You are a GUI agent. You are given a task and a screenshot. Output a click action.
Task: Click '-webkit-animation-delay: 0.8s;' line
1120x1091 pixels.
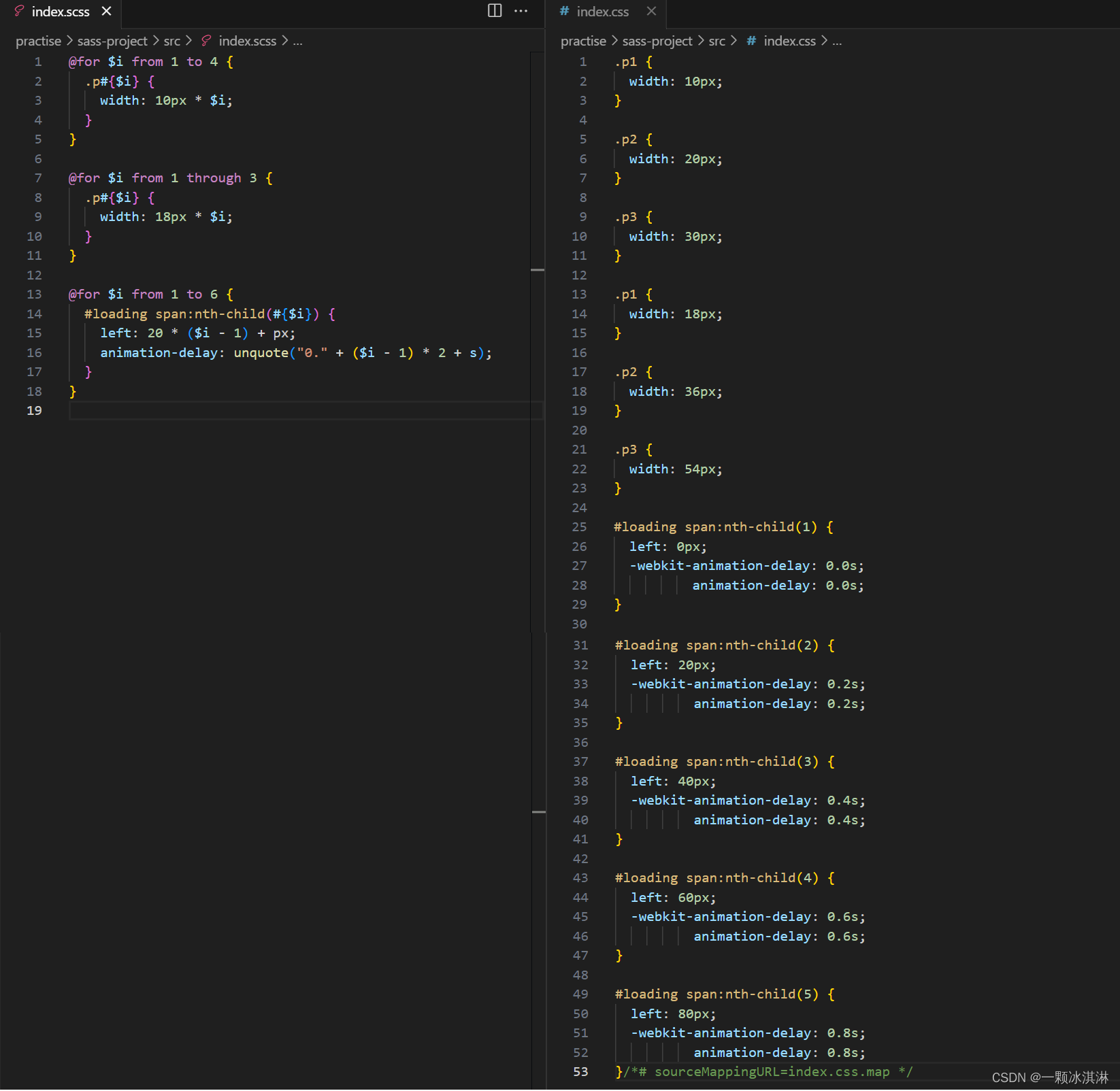pyautogui.click(x=748, y=1033)
